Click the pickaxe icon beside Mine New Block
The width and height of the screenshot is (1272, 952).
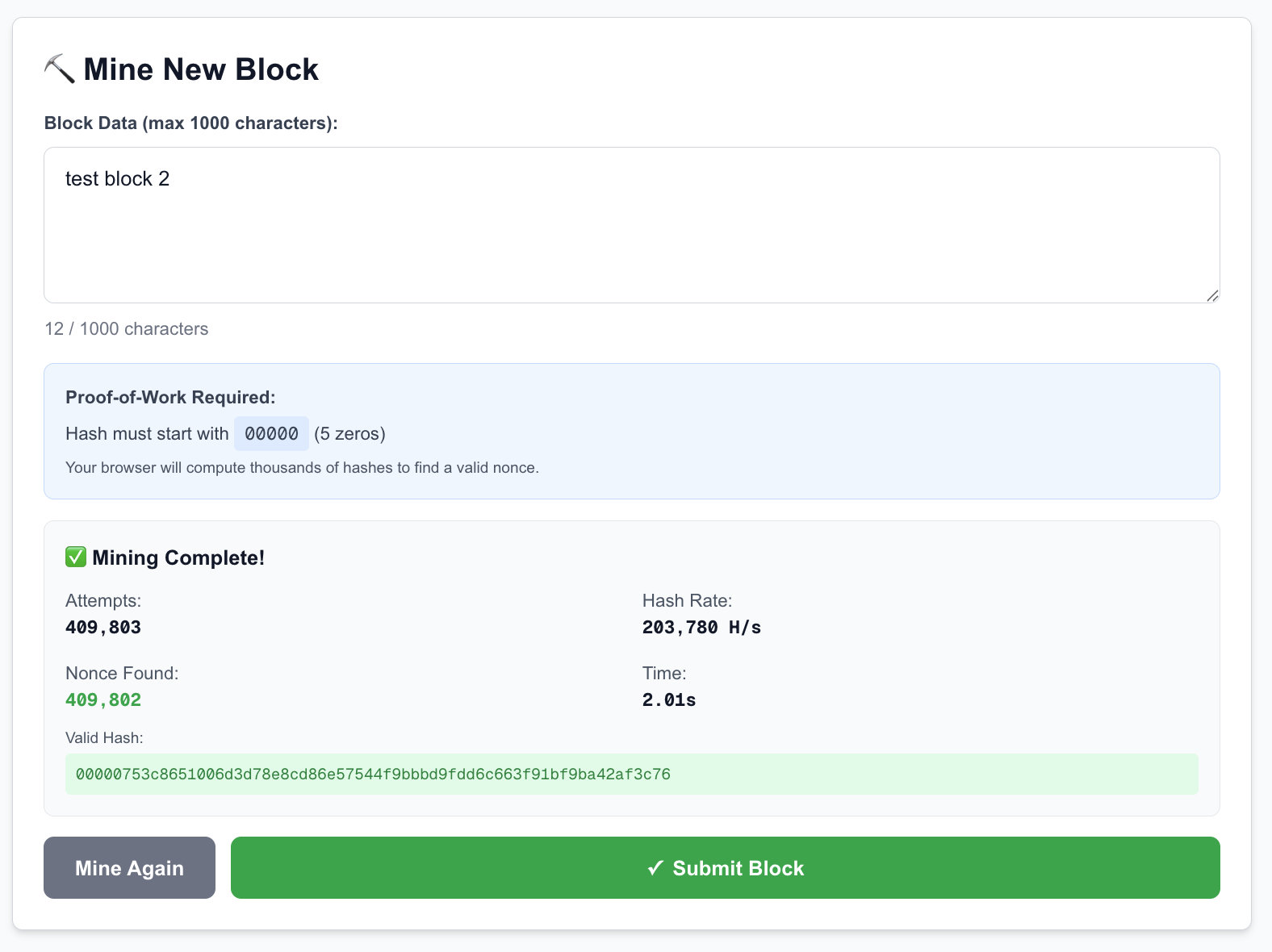click(x=59, y=69)
